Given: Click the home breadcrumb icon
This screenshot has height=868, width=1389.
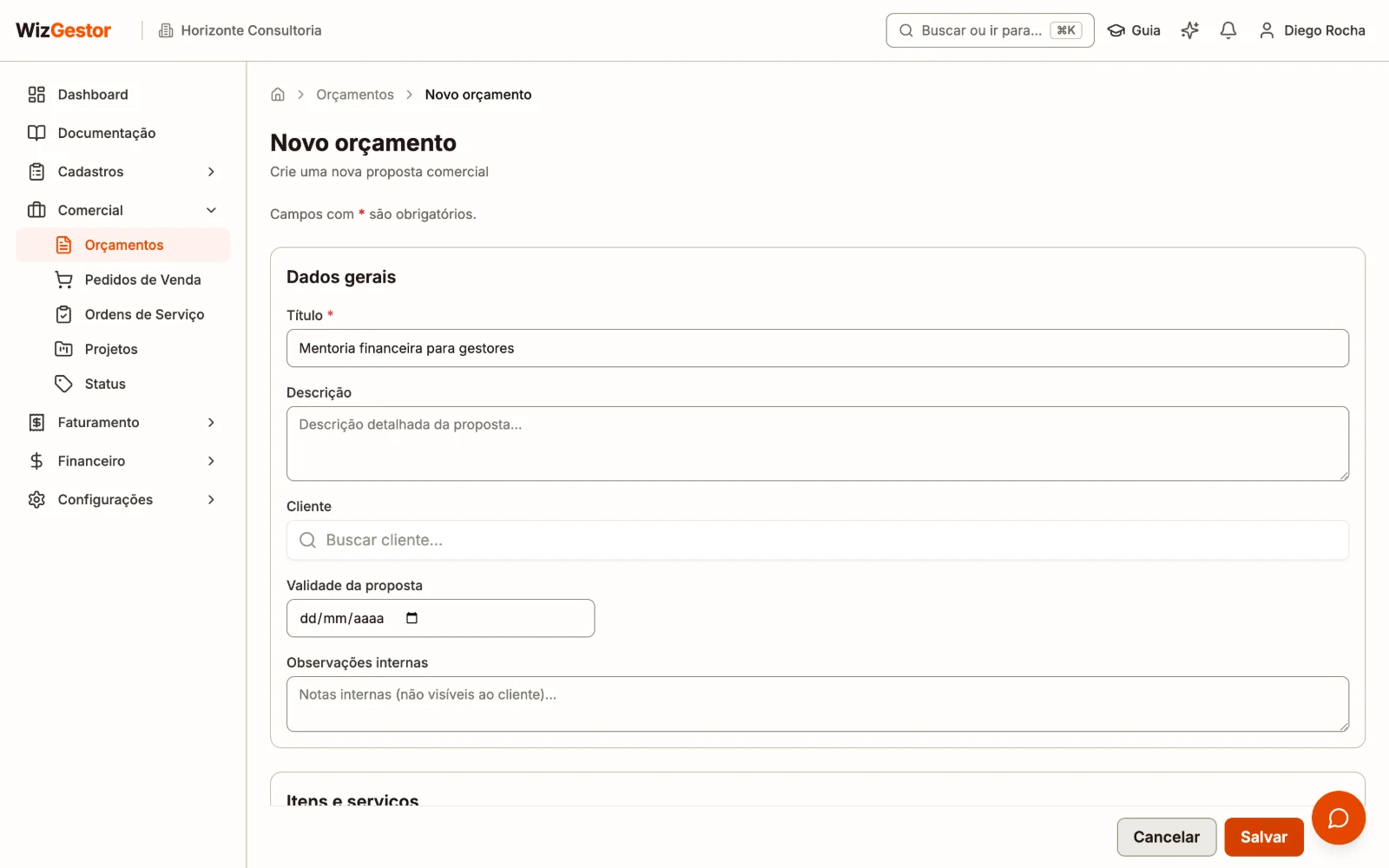Looking at the screenshot, I should point(278,95).
